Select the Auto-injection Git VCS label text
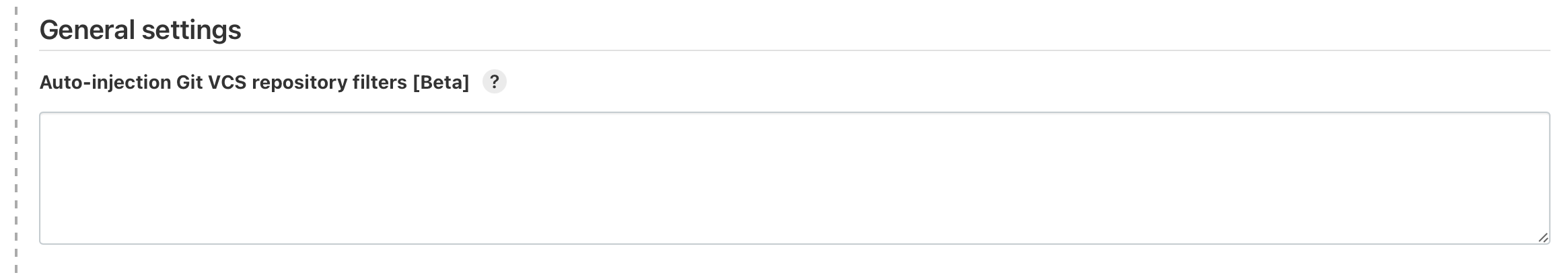The image size is (1568, 277). (254, 82)
